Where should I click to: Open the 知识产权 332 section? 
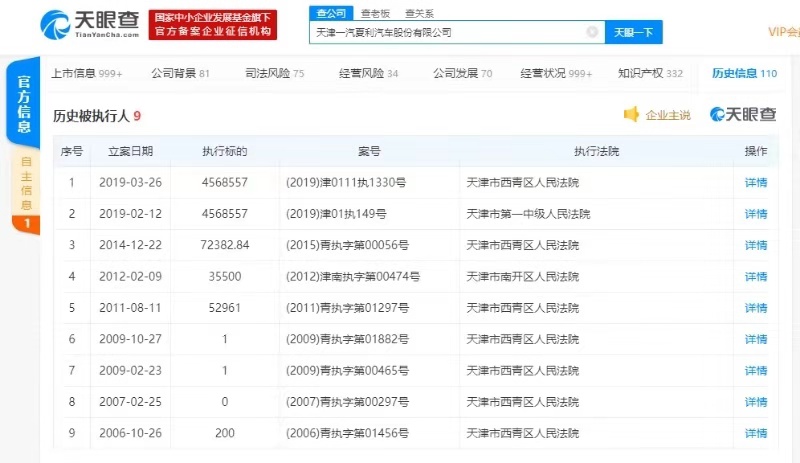pyautogui.click(x=650, y=74)
